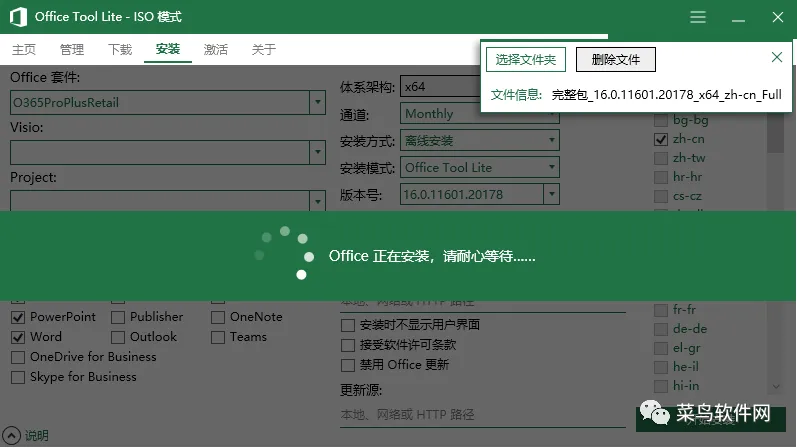Check 接受软件许可条款 option

pos(348,345)
